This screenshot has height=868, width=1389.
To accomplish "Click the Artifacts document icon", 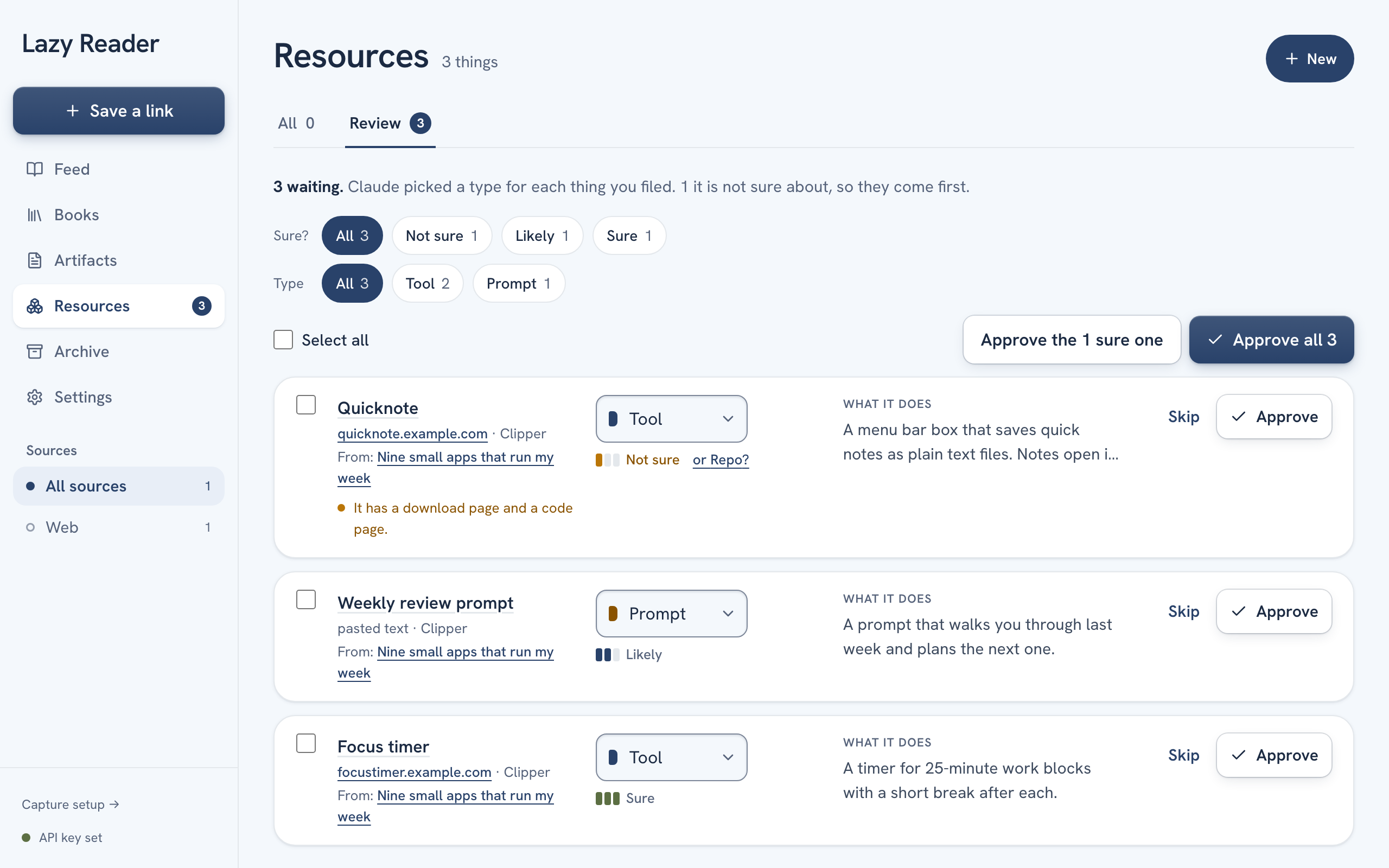I will (34, 260).
